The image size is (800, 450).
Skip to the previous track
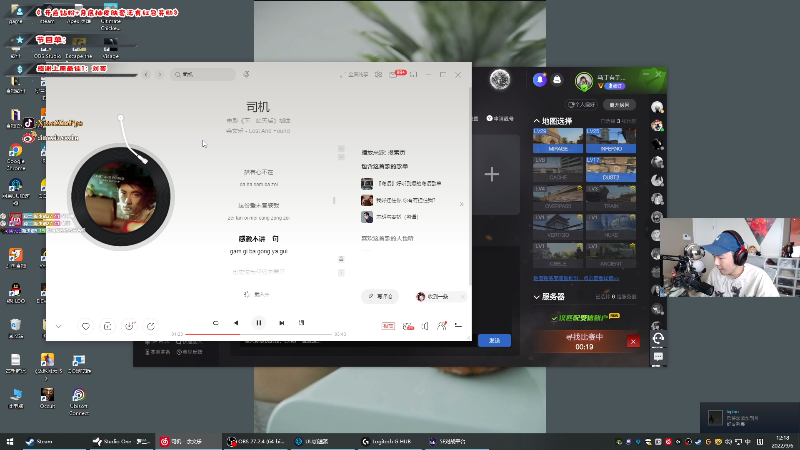pyautogui.click(x=236, y=323)
